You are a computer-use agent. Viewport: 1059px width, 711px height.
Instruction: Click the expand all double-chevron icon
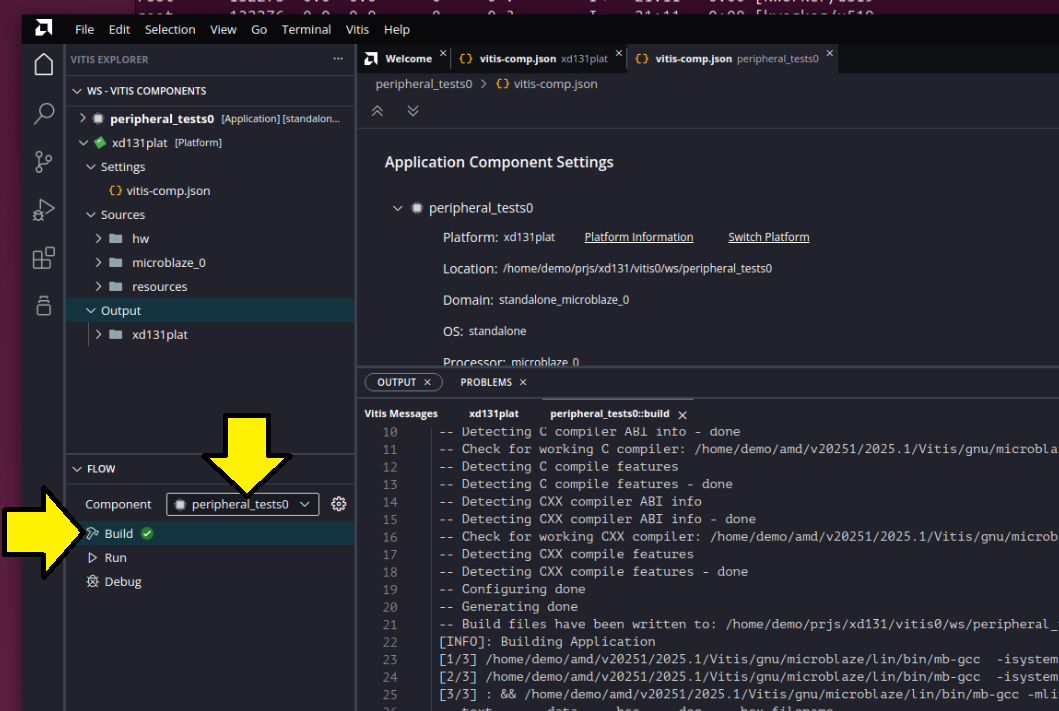click(413, 111)
